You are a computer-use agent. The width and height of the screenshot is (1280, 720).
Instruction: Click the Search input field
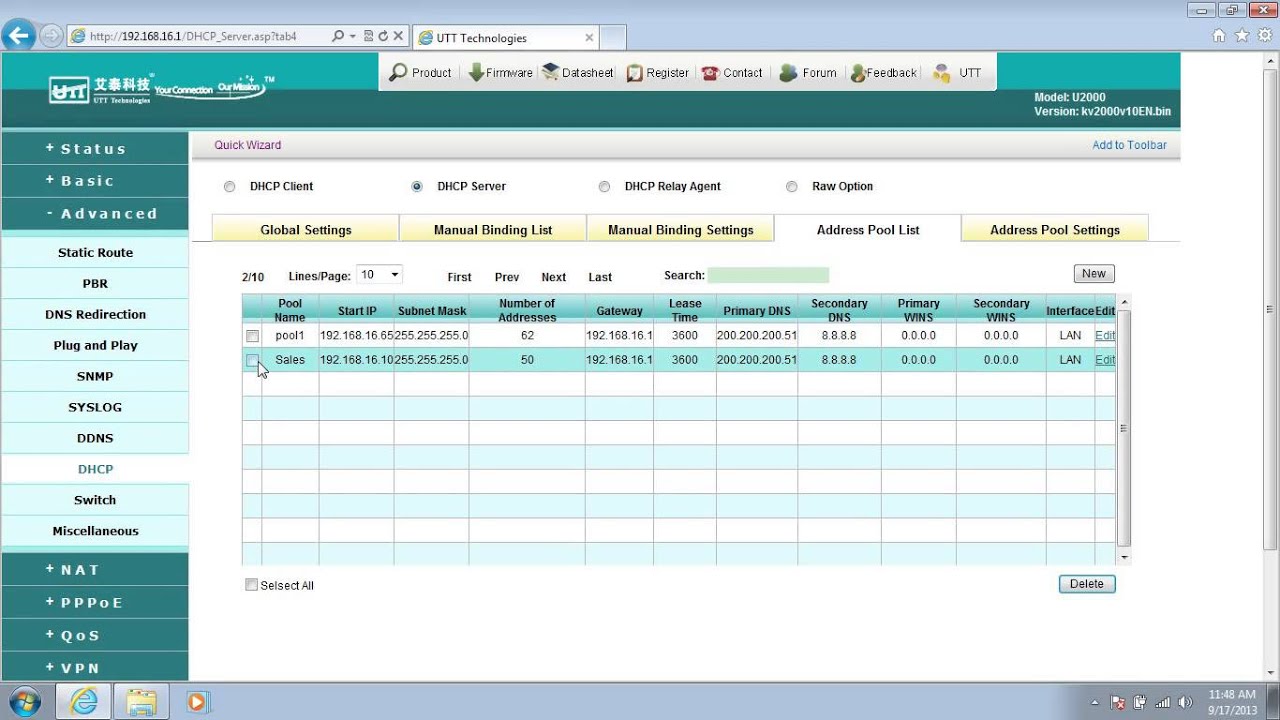[x=768, y=275]
